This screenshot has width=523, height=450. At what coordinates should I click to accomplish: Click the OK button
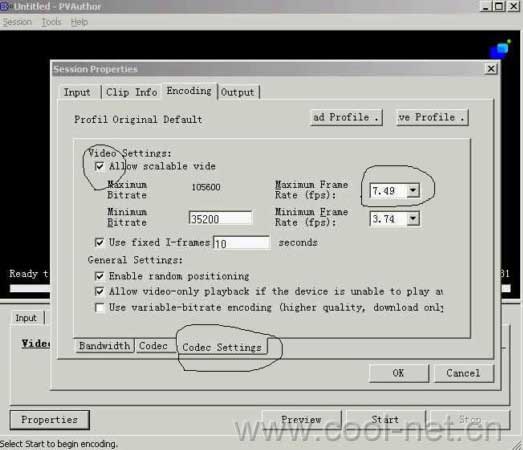pos(398,373)
